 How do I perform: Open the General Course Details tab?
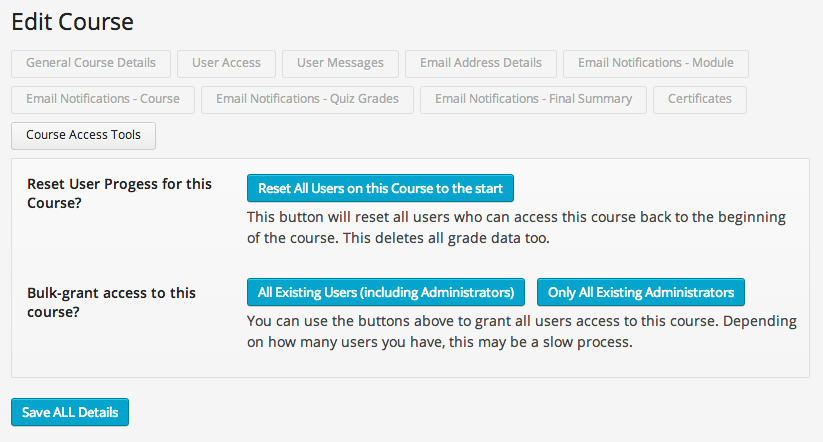coord(91,63)
